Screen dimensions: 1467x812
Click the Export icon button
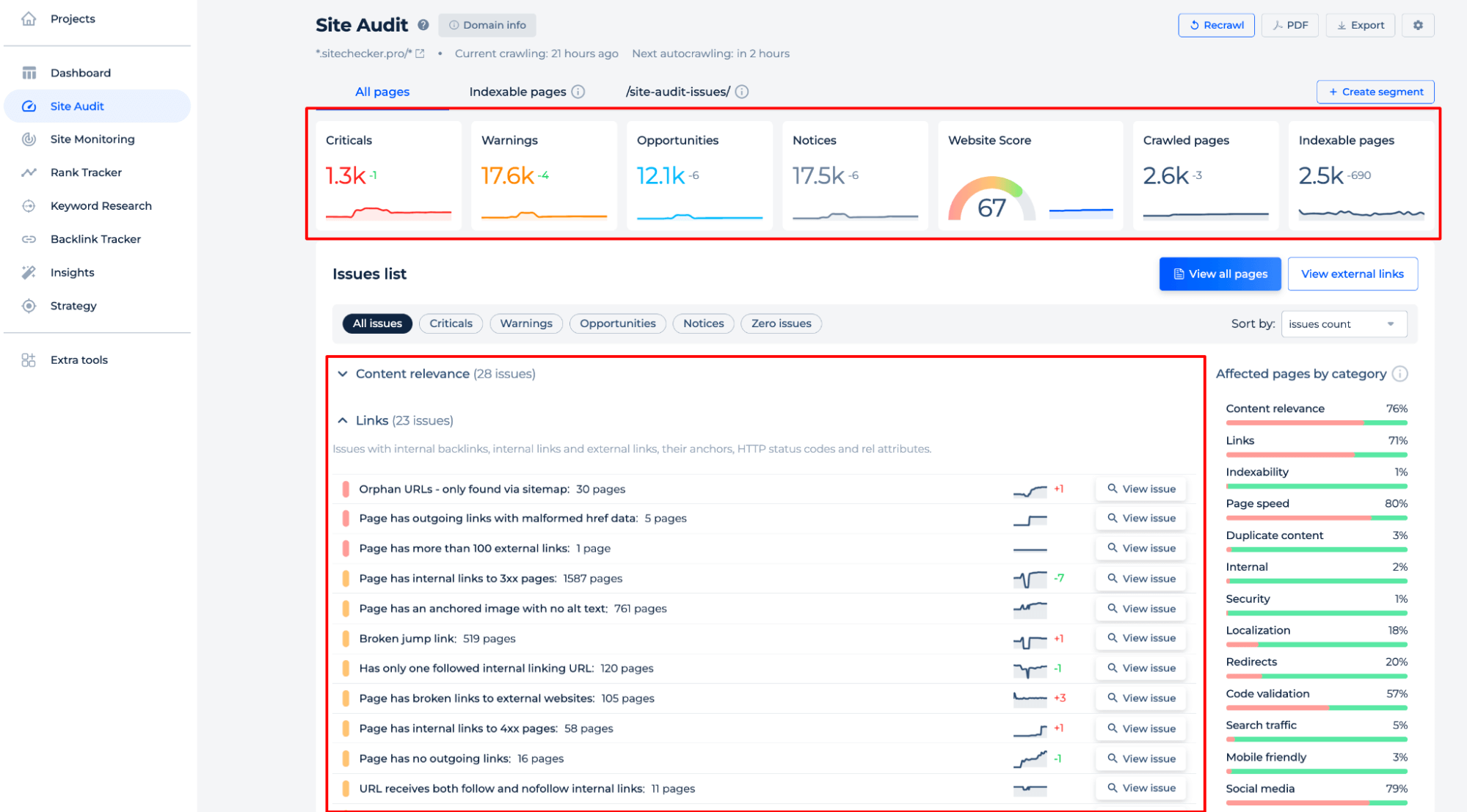click(1362, 25)
